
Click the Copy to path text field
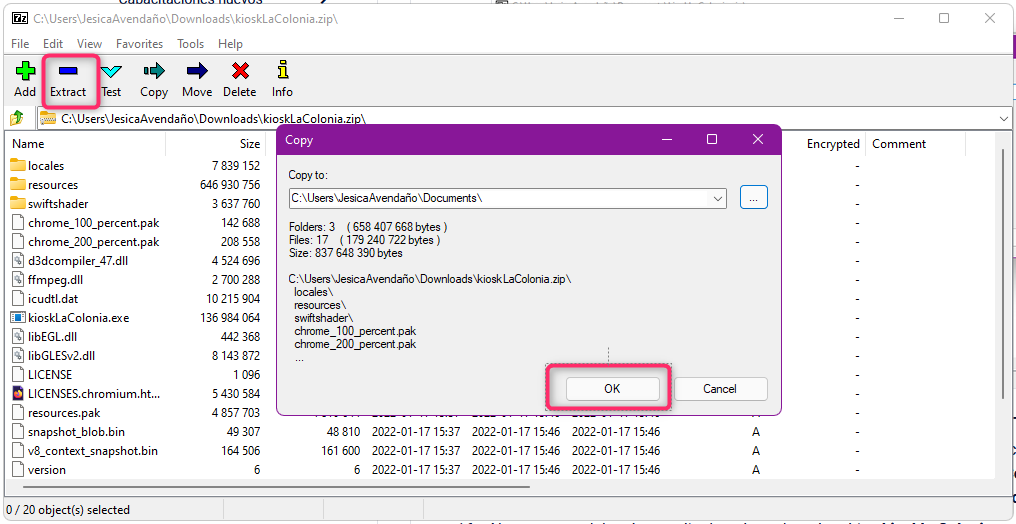pos(498,198)
